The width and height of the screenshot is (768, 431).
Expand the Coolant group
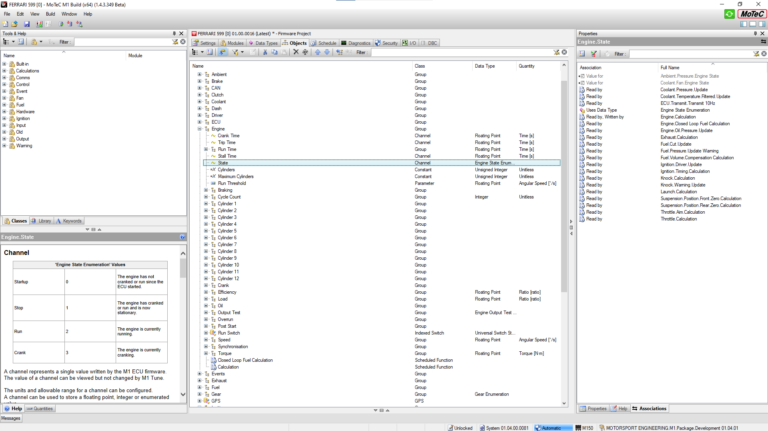pos(199,101)
